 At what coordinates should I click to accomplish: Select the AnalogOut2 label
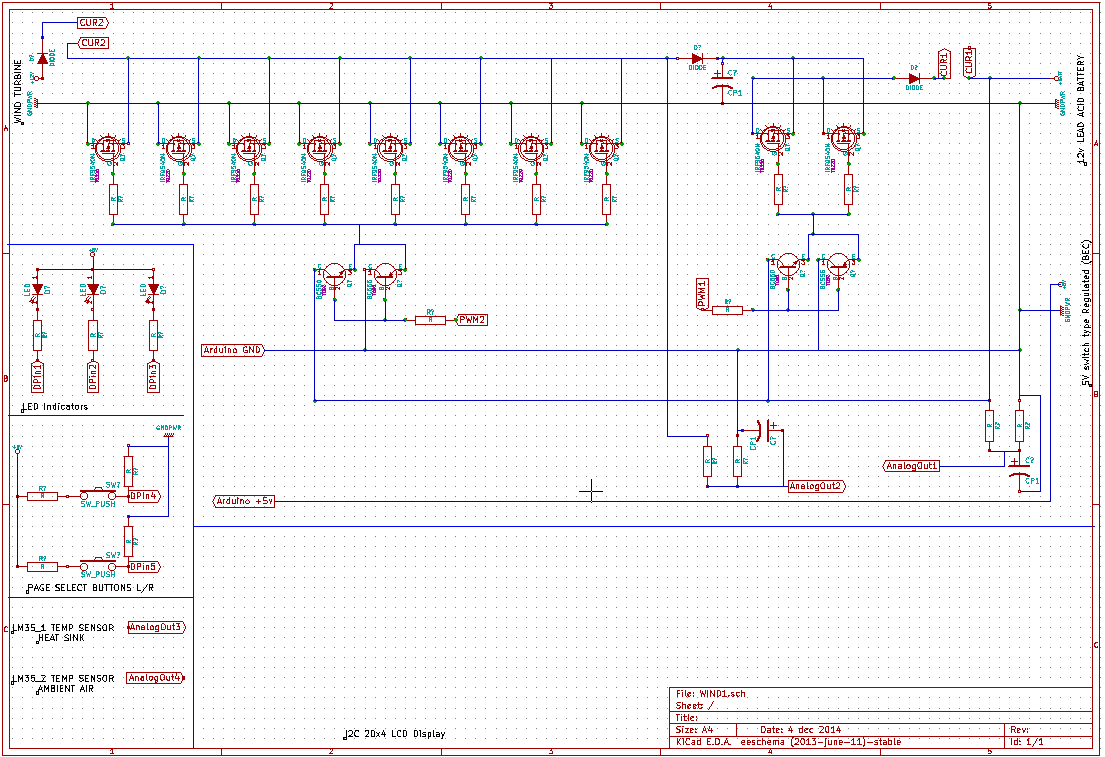[x=816, y=486]
